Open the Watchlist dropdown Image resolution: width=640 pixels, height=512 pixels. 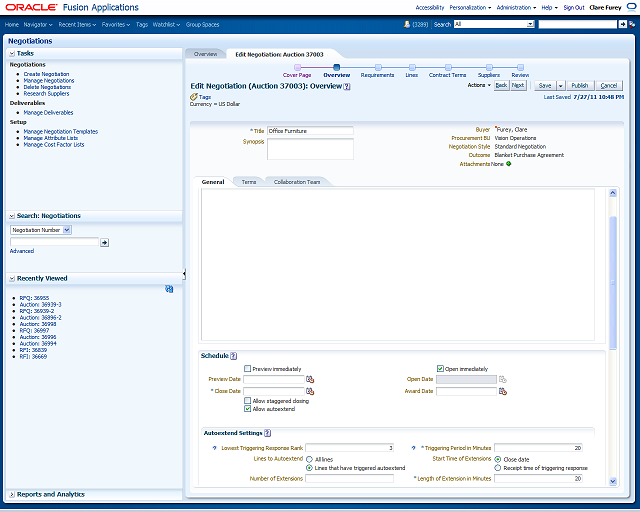coord(167,24)
